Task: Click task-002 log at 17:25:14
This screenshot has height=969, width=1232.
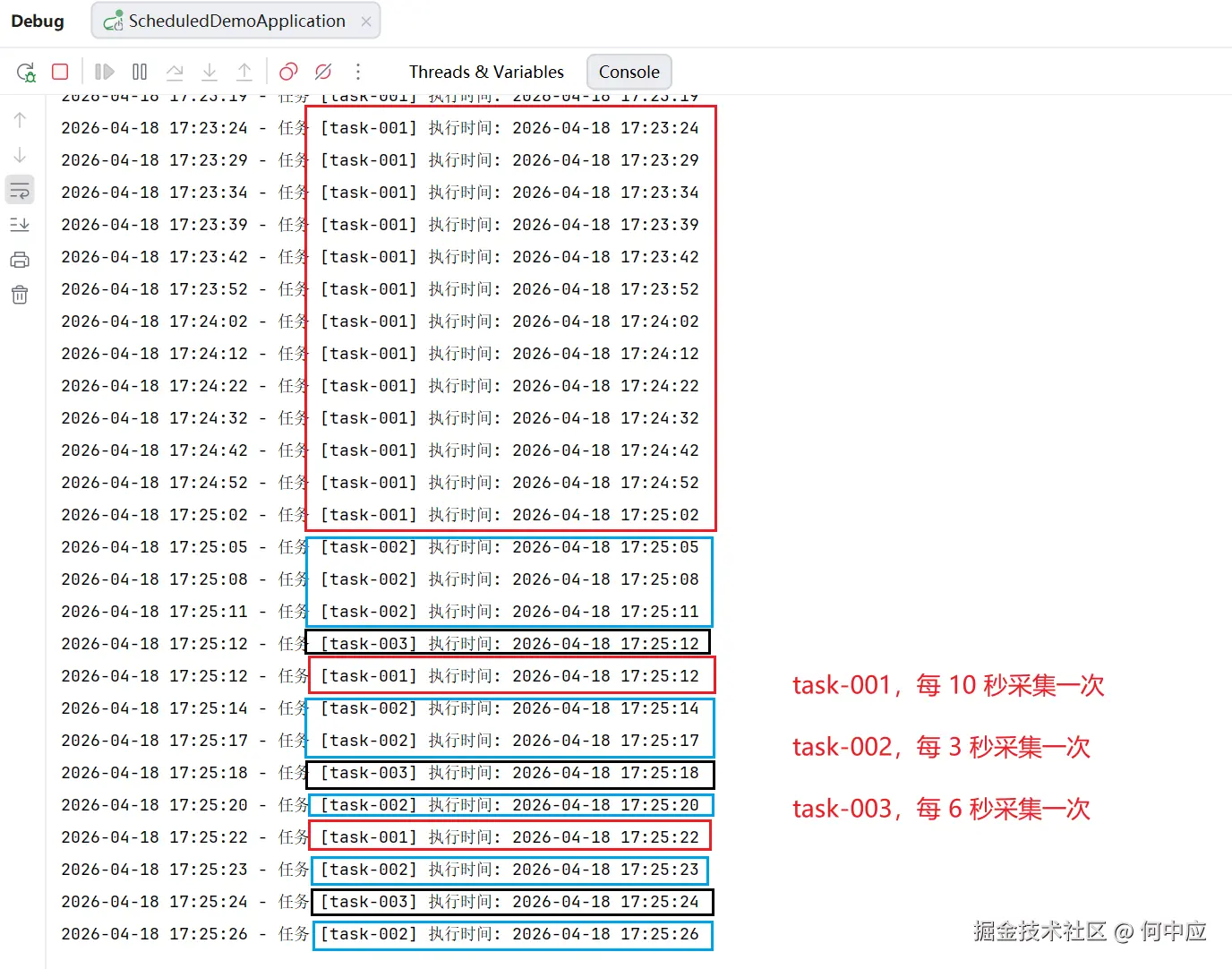Action: (x=380, y=708)
